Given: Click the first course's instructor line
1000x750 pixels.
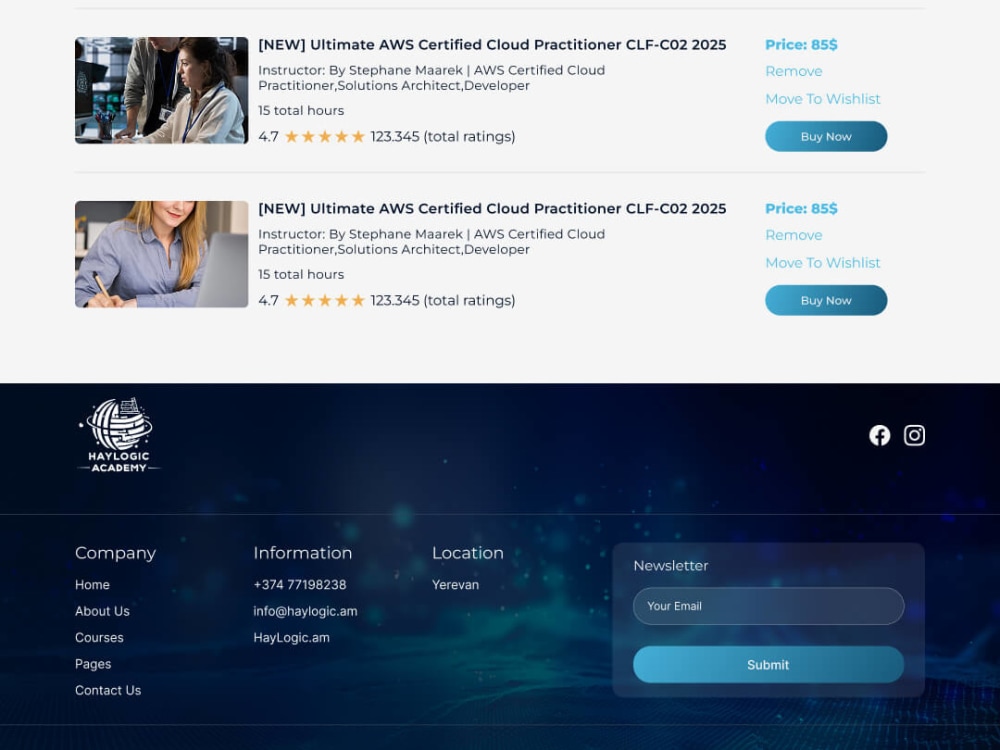Looking at the screenshot, I should click(x=432, y=78).
